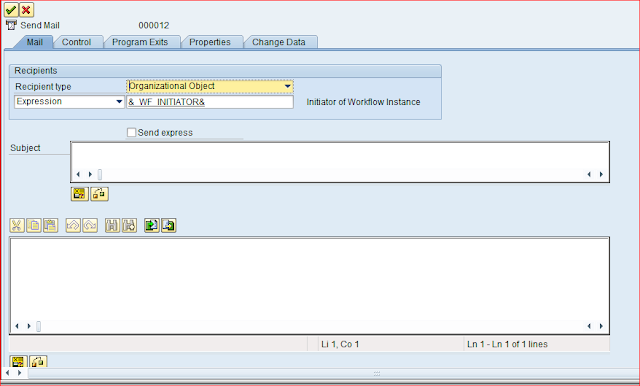Click the bottom window scroll-right arrow

[19, 373]
